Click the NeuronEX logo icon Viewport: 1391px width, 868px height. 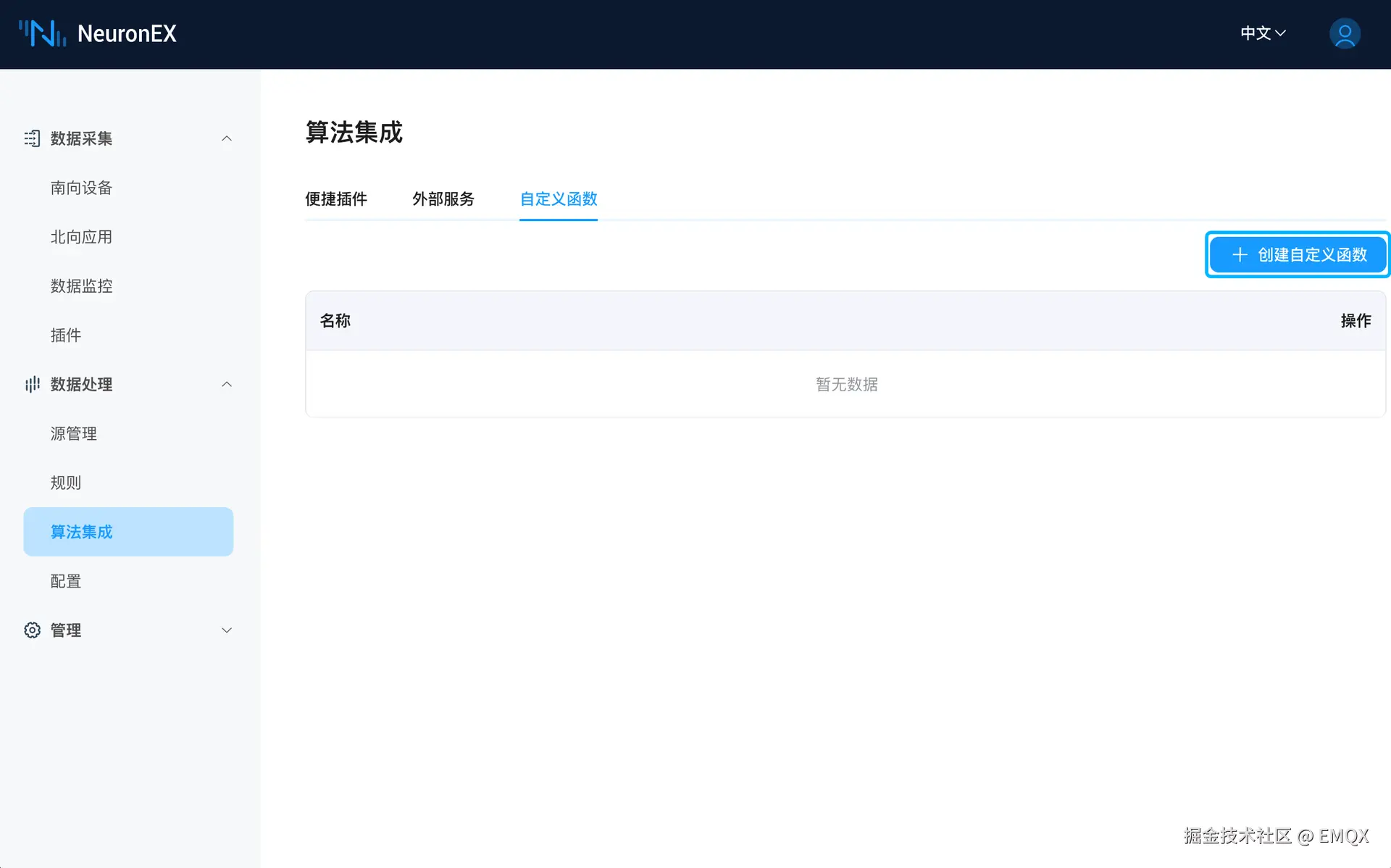[x=42, y=33]
